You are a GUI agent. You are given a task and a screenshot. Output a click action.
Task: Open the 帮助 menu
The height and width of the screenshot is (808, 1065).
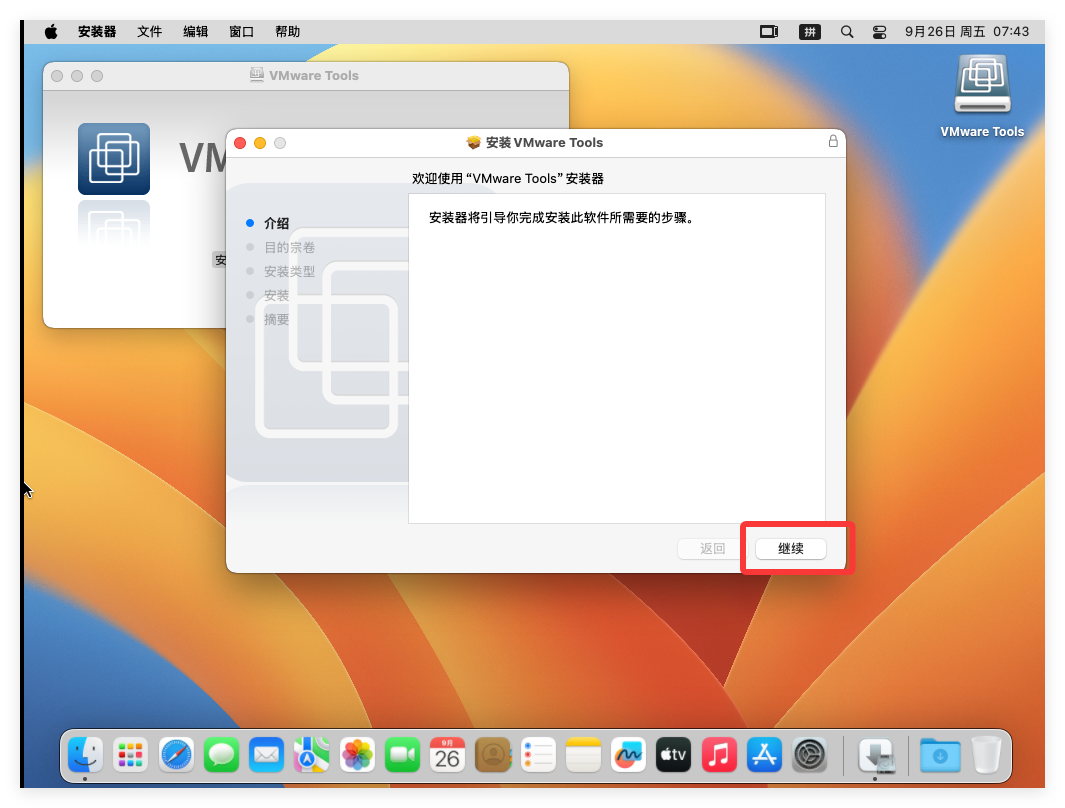pos(287,31)
